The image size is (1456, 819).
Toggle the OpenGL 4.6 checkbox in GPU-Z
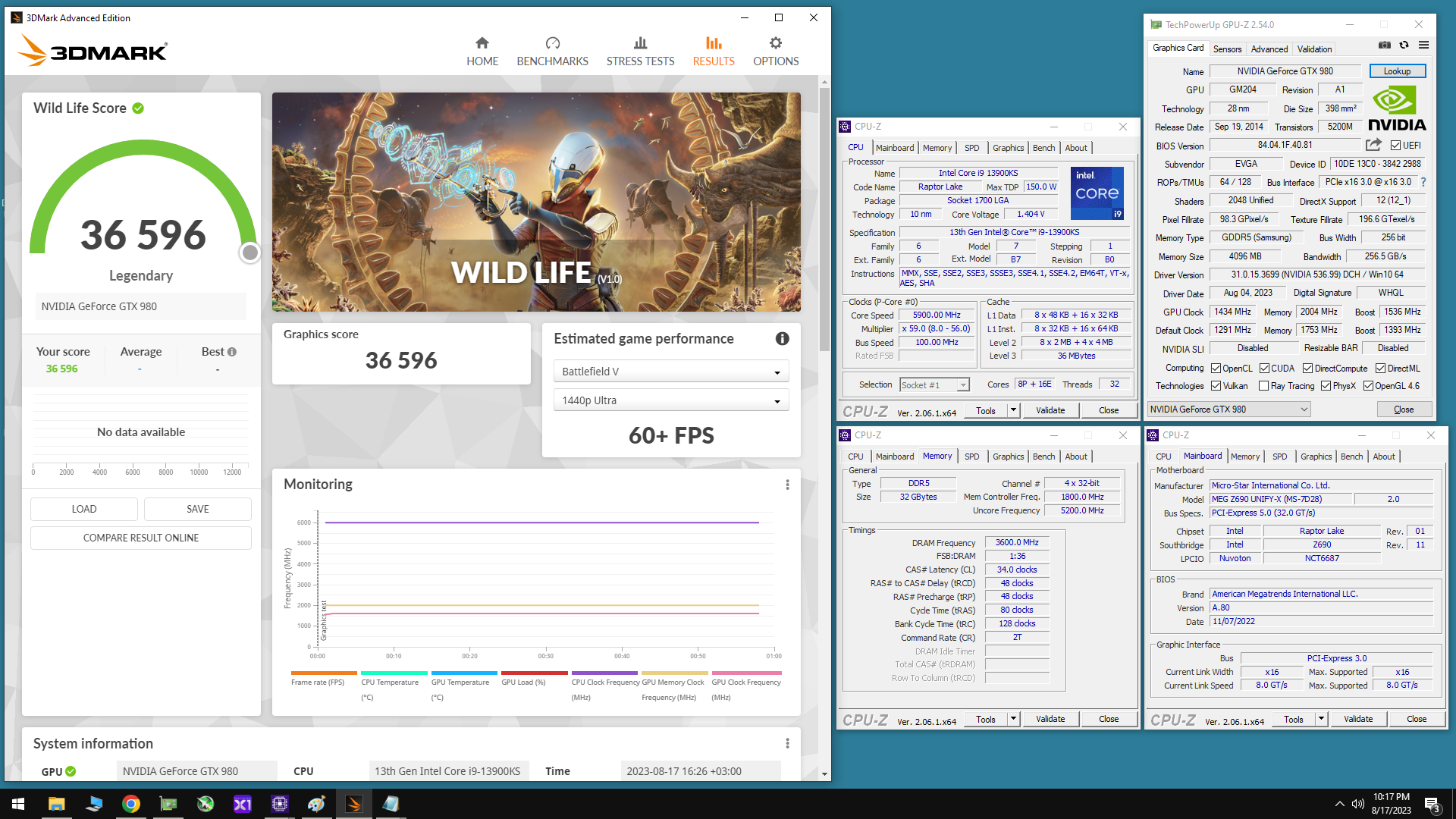pos(1368,386)
